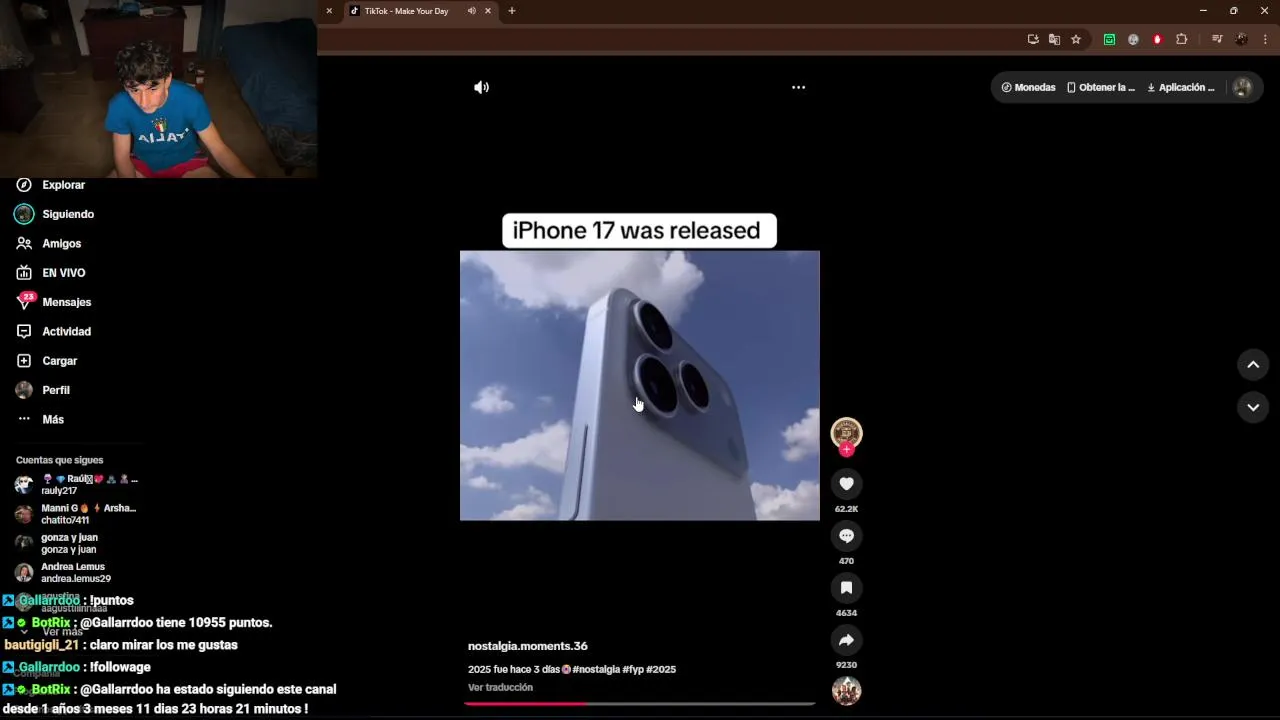This screenshot has width=1280, height=720.
Task: Open the Chrome profile avatar
Action: 1241,39
